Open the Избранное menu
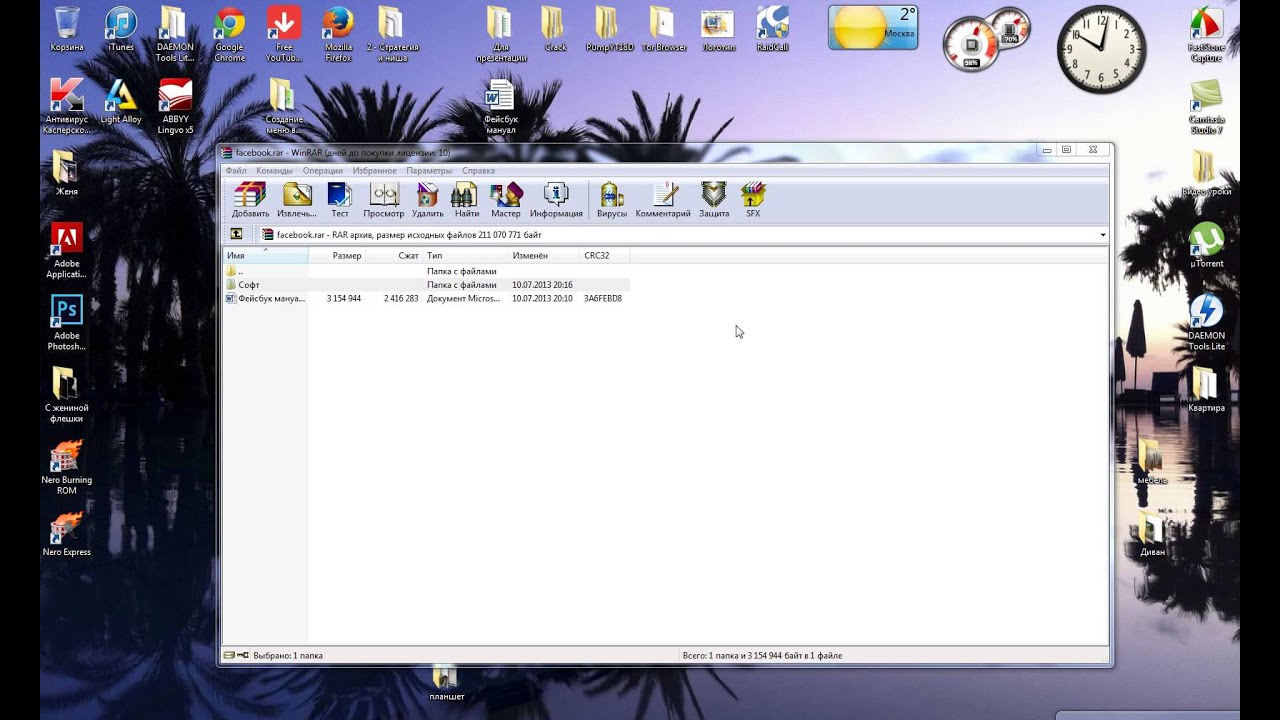This screenshot has width=1280, height=720. click(374, 171)
